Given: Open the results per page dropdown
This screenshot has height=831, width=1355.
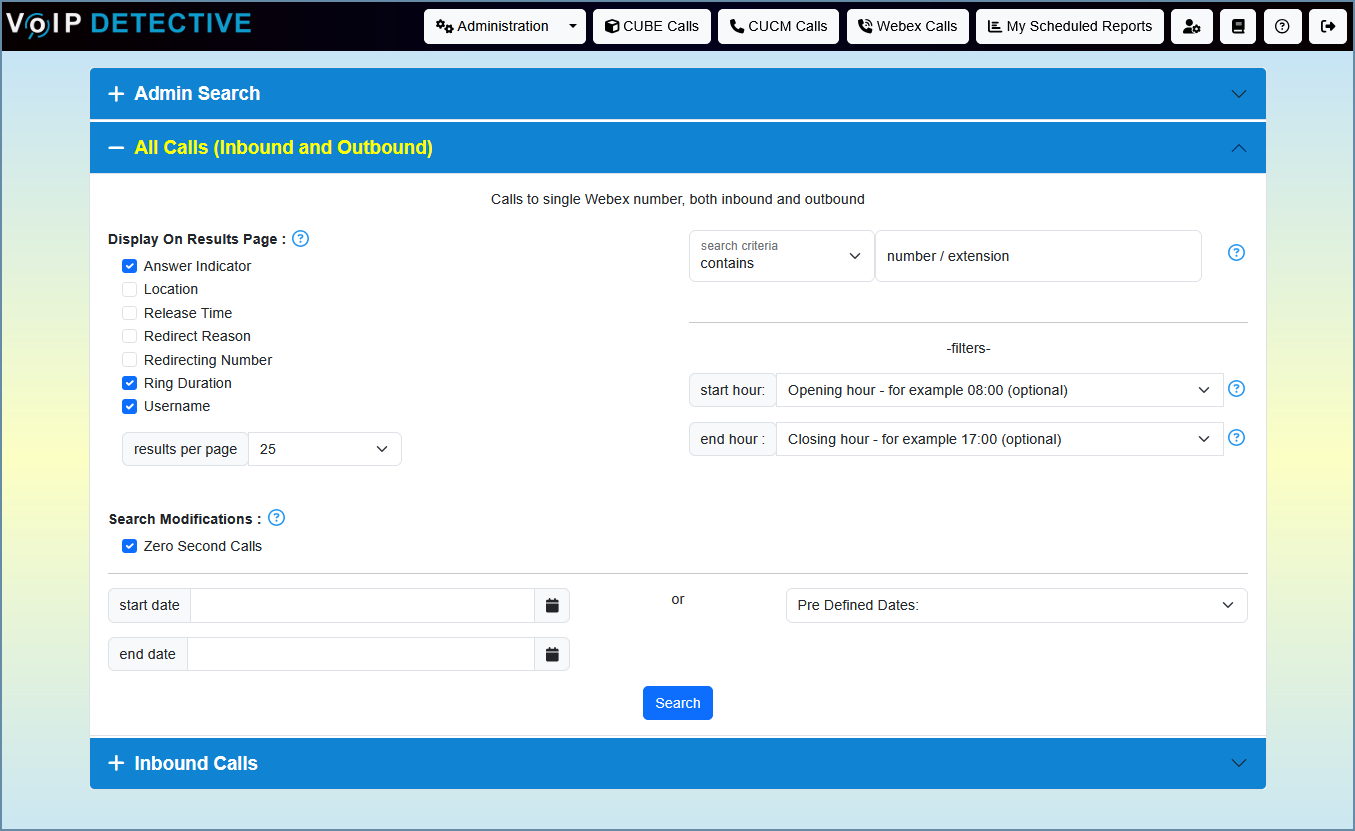Looking at the screenshot, I should (324, 449).
